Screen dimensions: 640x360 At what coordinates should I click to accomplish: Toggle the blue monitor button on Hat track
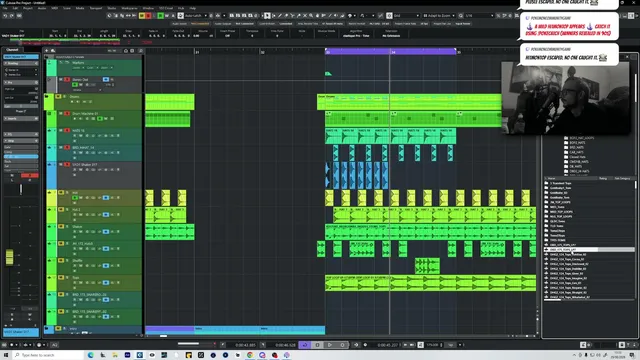pos(106,198)
